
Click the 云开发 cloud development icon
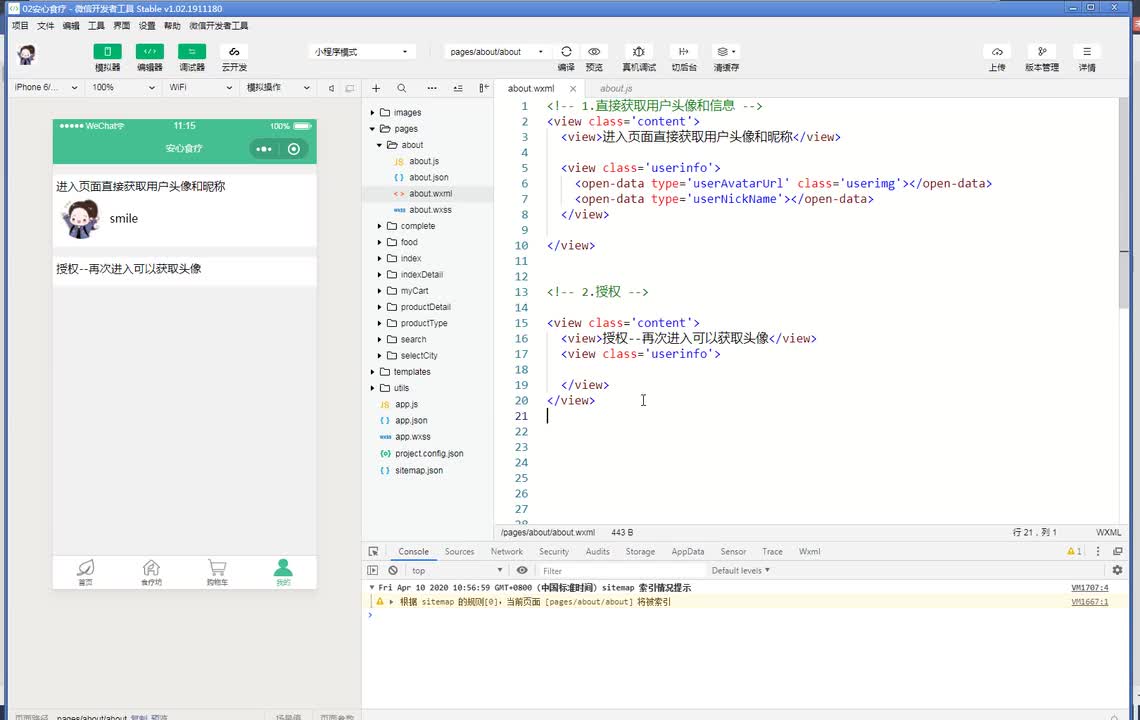point(234,52)
